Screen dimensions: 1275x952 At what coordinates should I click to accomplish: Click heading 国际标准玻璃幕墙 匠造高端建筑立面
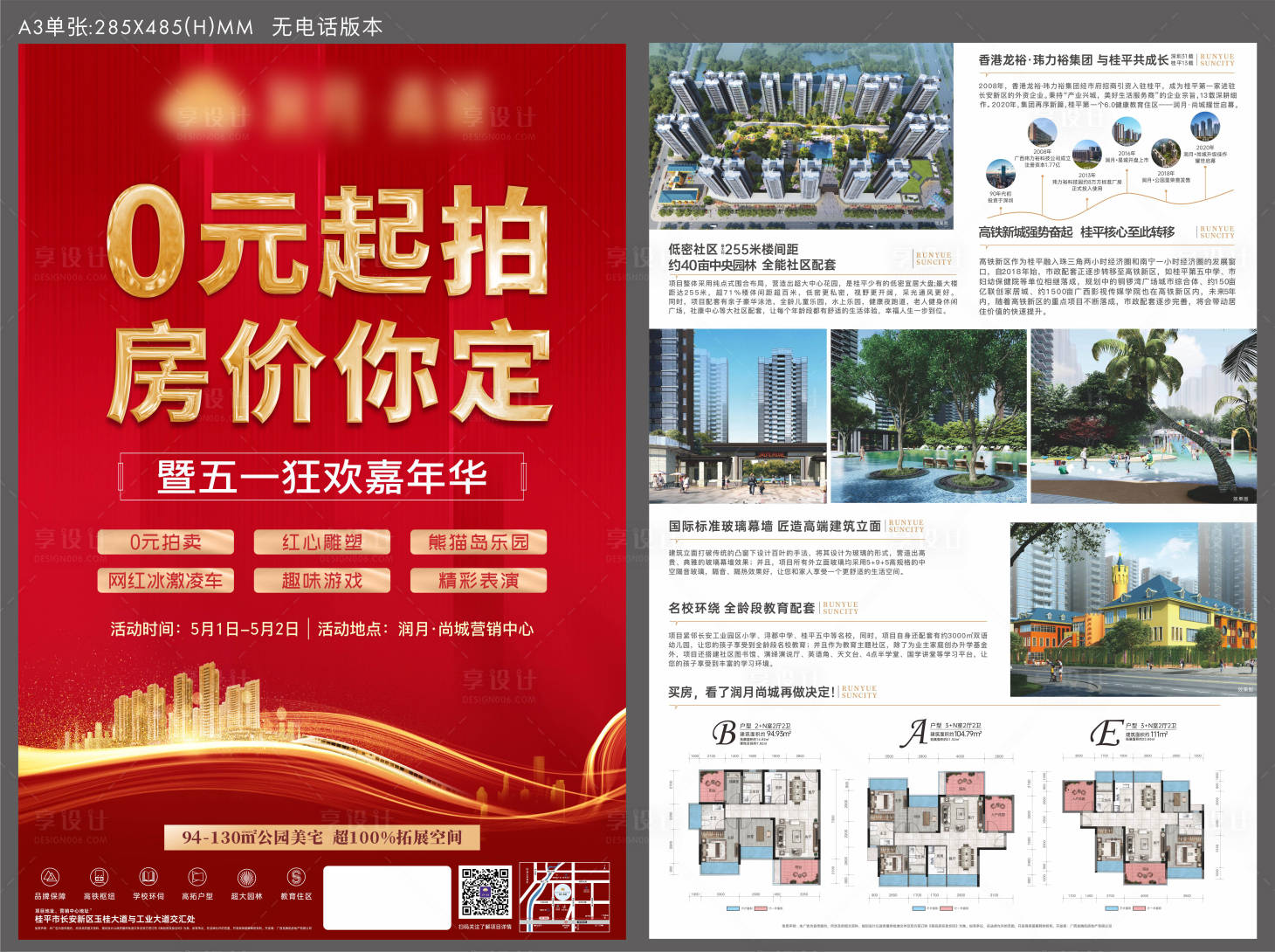pos(775,526)
